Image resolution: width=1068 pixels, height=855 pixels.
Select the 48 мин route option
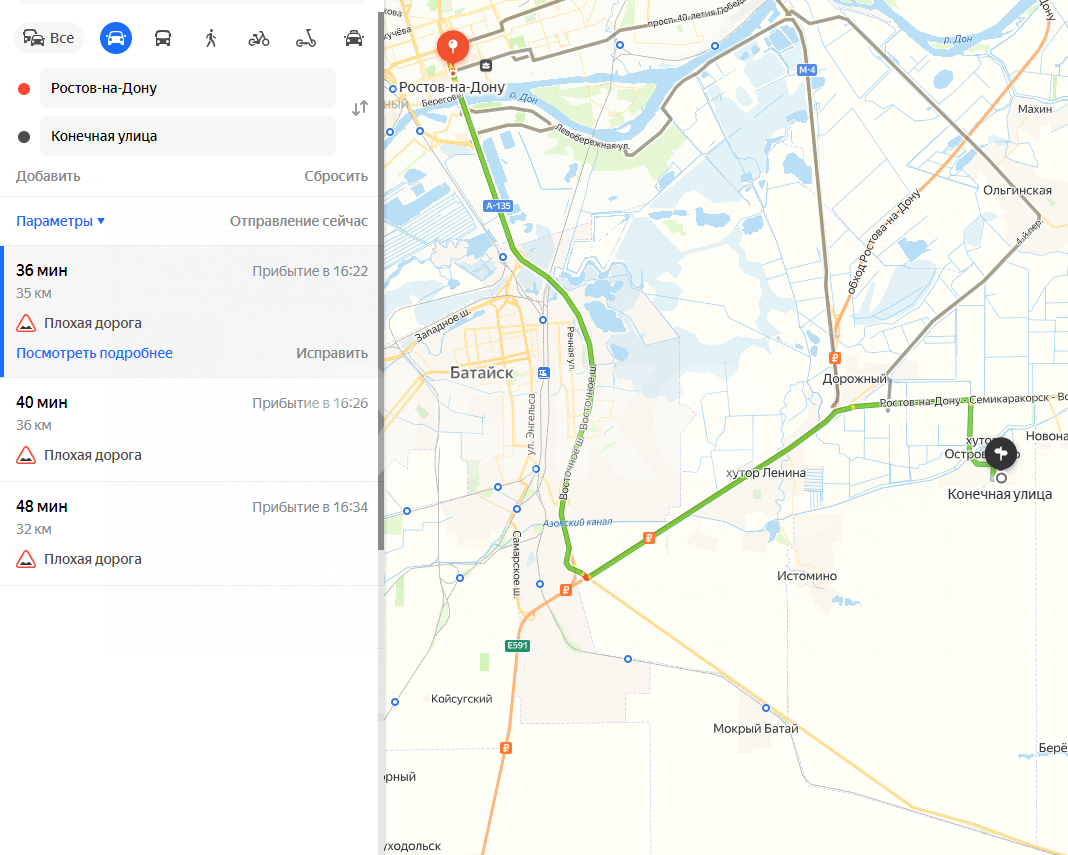(x=191, y=533)
